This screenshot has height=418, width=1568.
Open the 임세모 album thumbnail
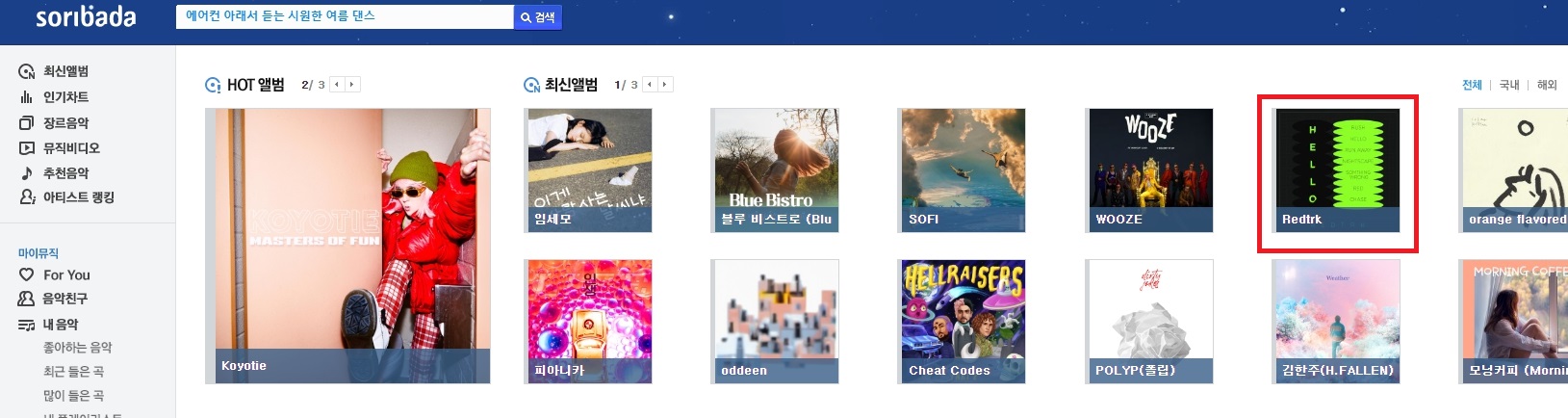[x=588, y=170]
